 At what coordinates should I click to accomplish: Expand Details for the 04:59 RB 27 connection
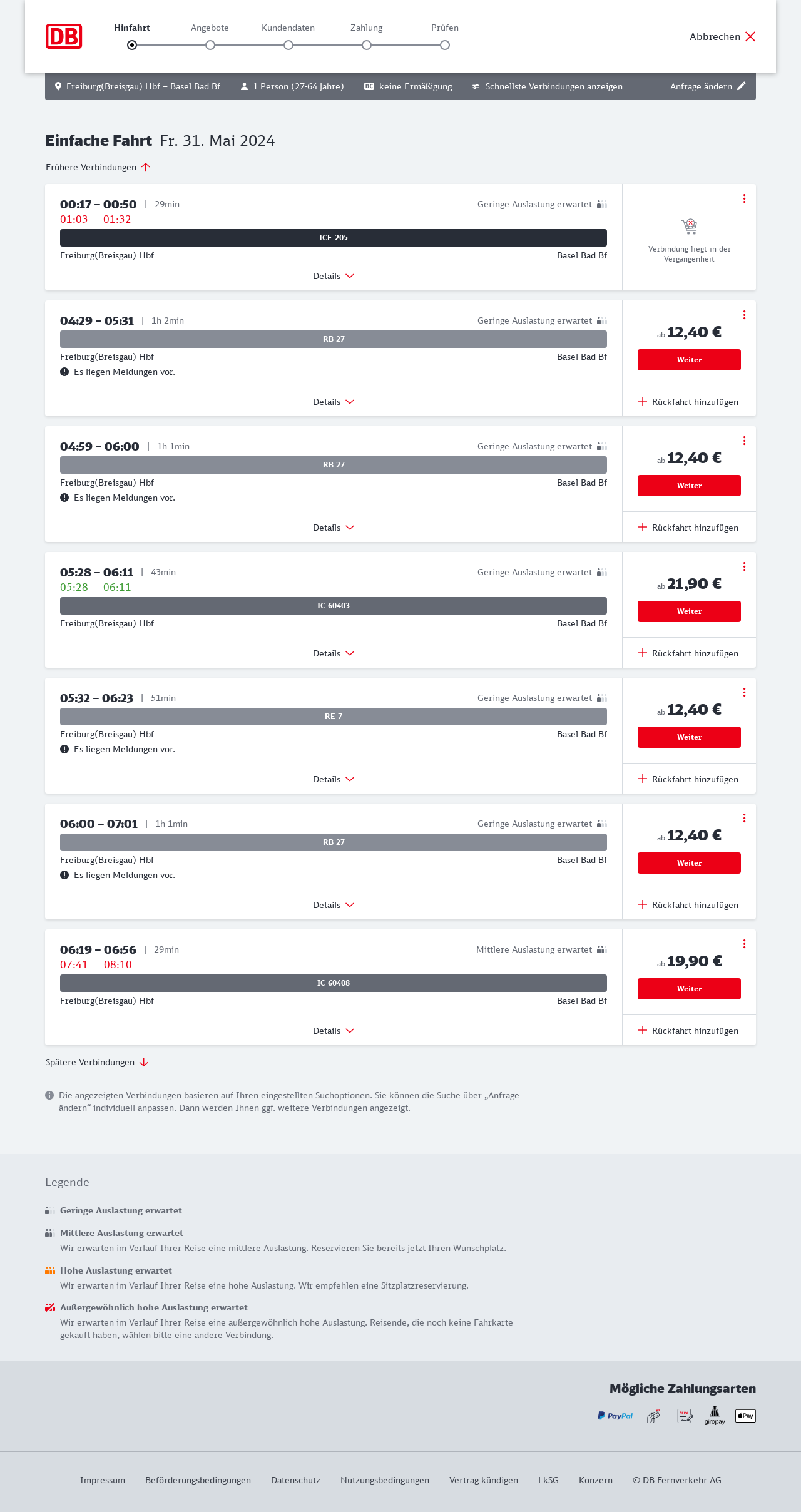(x=334, y=528)
